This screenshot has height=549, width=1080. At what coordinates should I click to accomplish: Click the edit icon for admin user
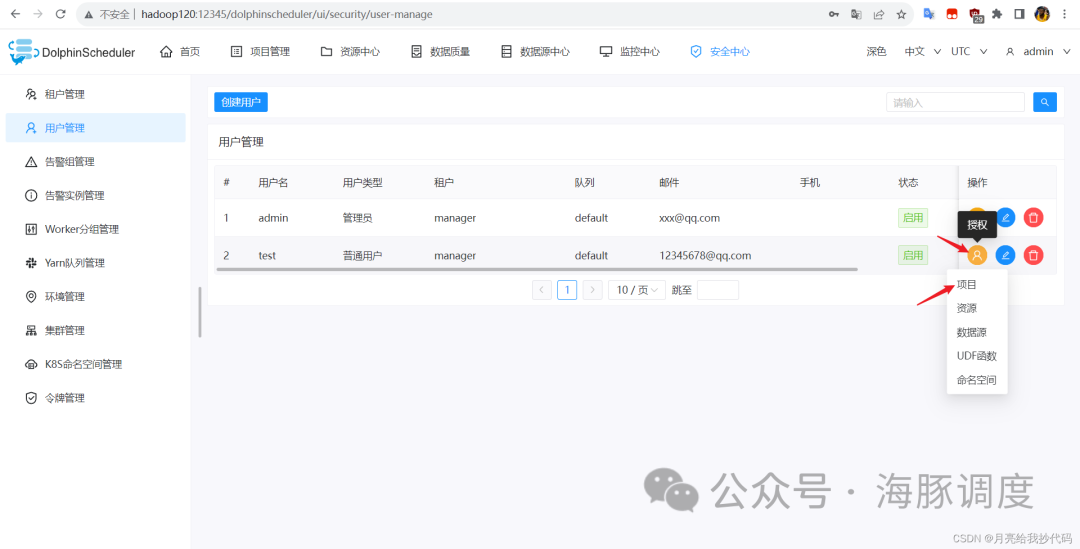pyautogui.click(x=1006, y=218)
